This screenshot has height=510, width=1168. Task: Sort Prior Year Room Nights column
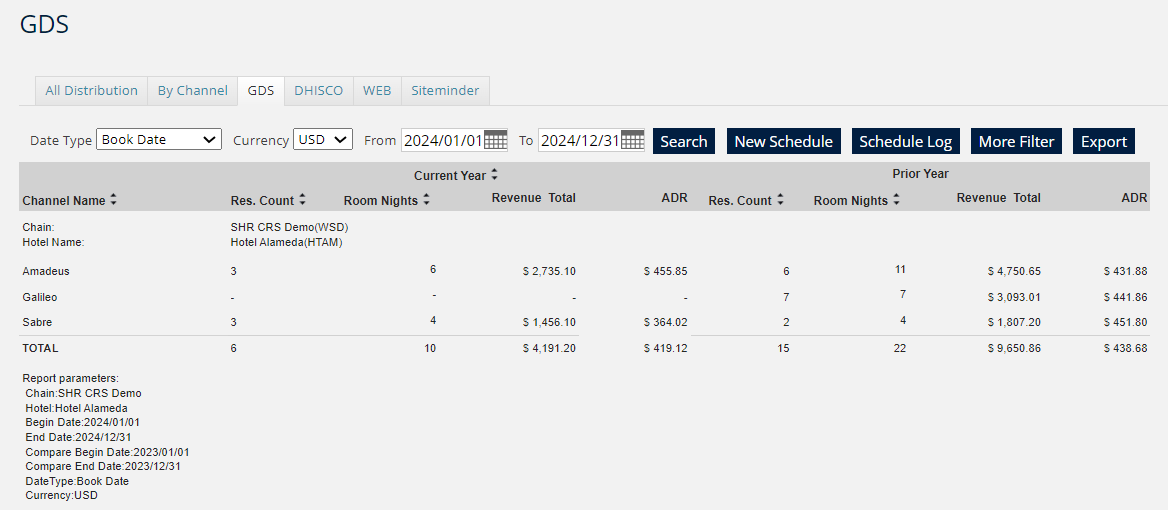(x=896, y=200)
